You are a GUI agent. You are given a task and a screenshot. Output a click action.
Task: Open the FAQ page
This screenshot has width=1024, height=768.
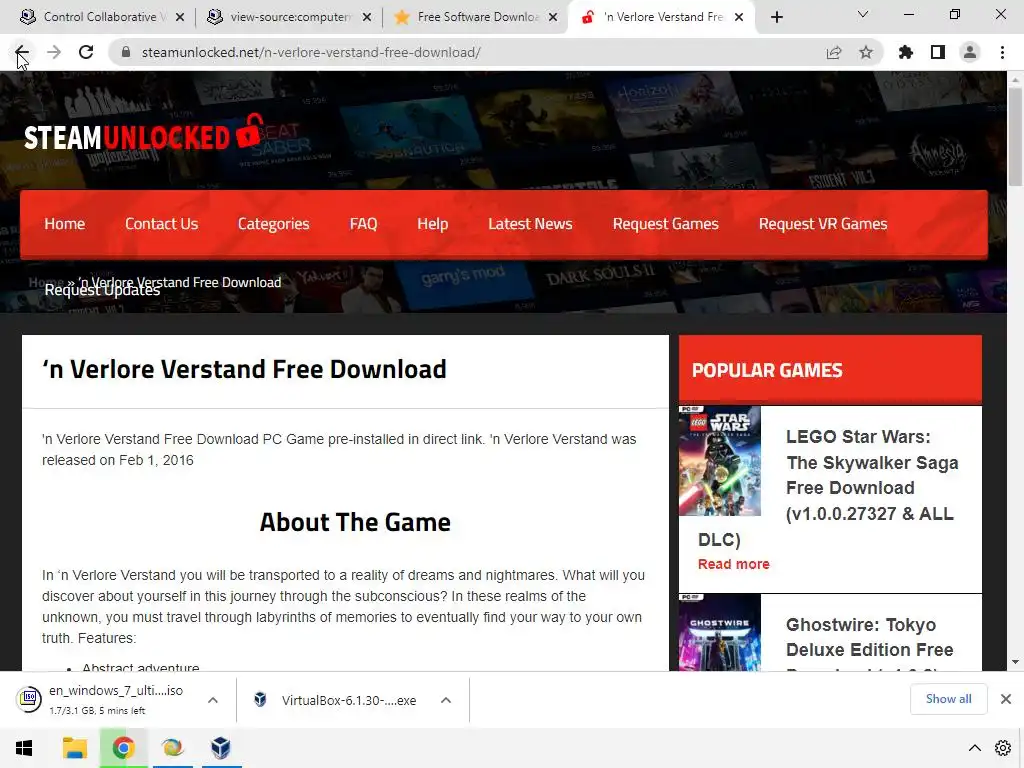(x=363, y=224)
